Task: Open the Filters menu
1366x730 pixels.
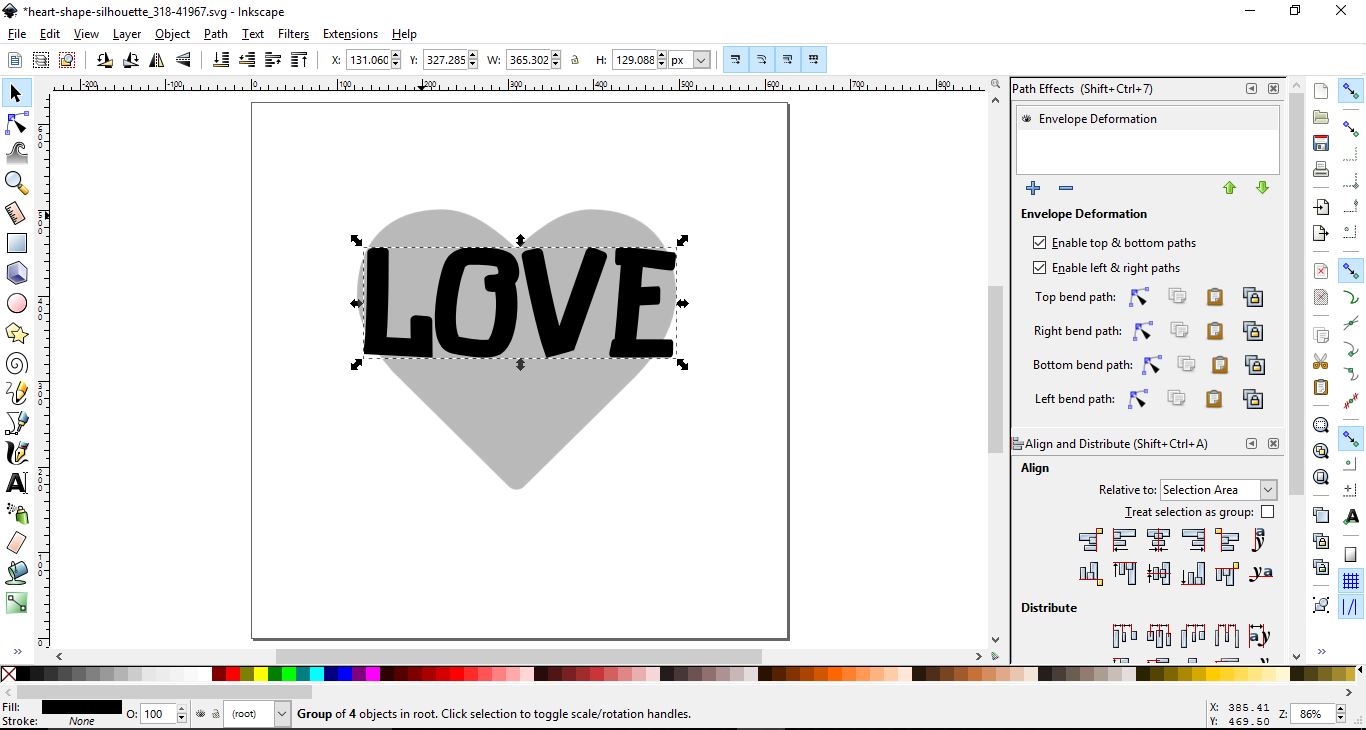Action: pos(293,33)
